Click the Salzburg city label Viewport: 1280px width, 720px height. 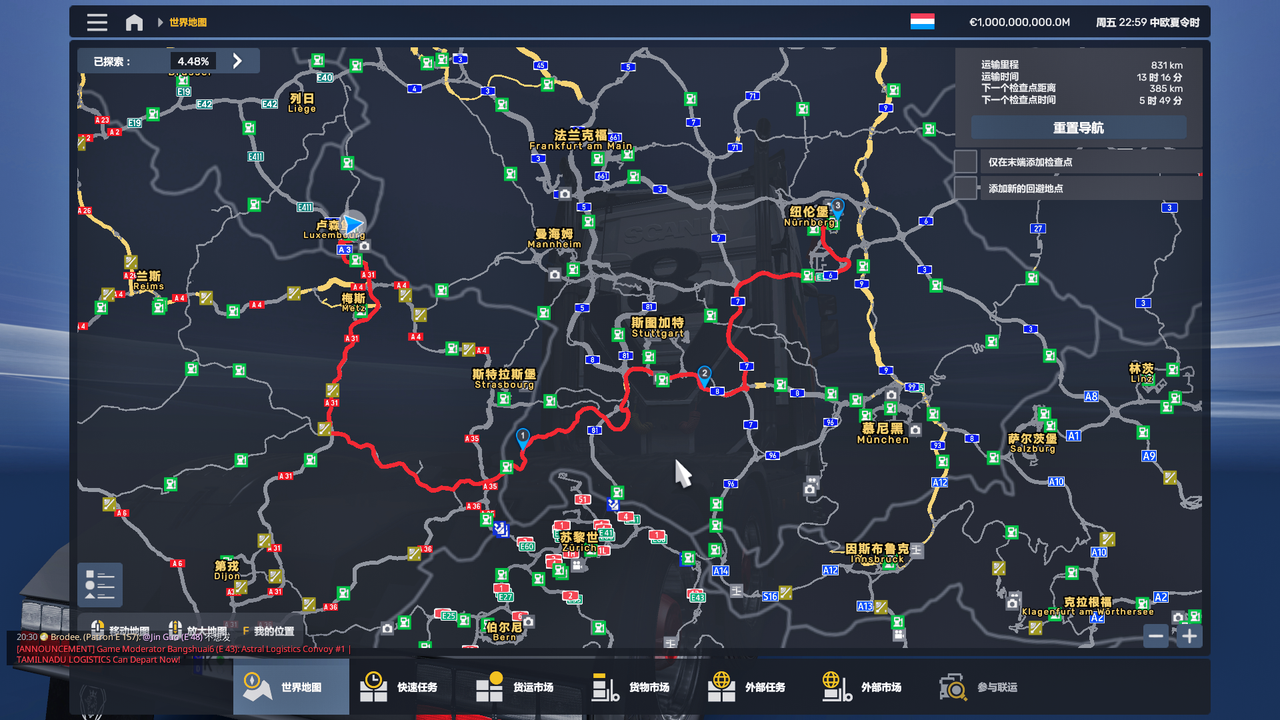click(x=1032, y=443)
